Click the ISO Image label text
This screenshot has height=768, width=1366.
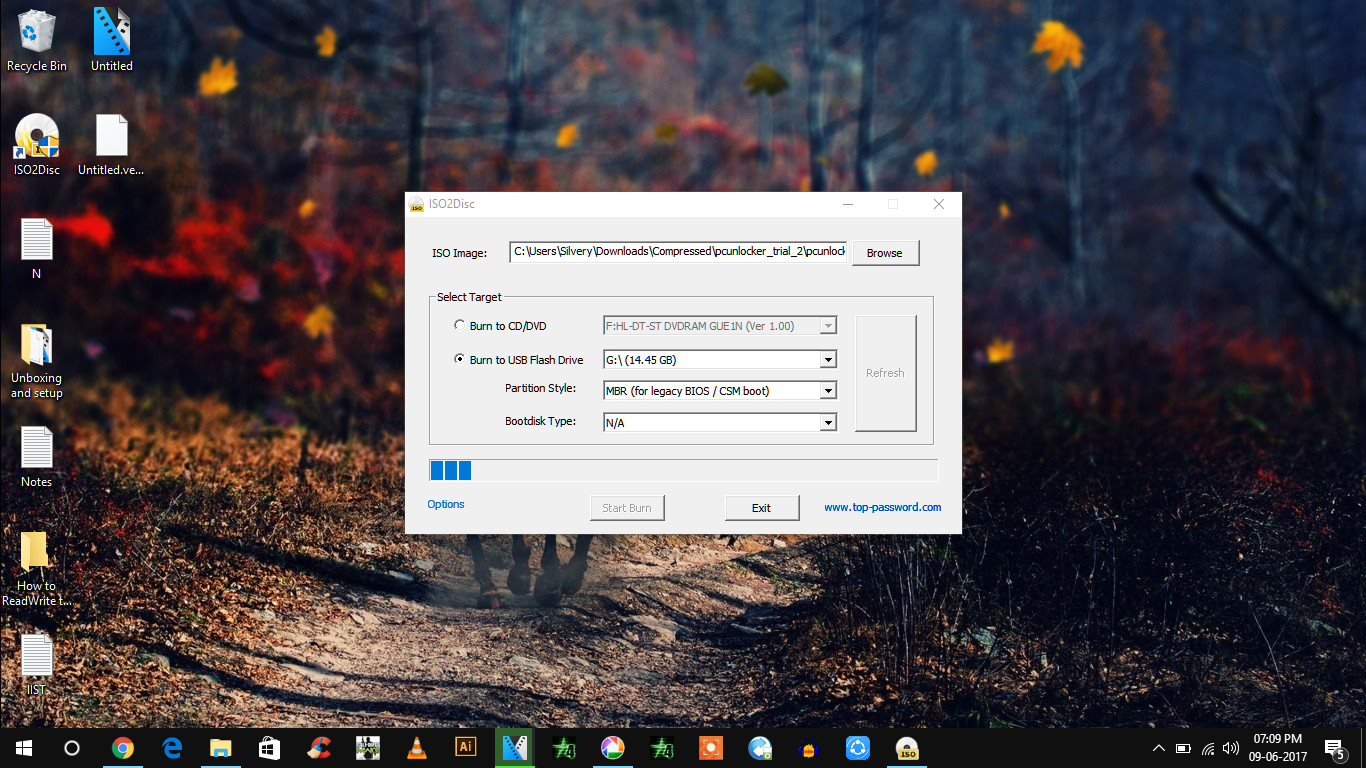[x=459, y=253]
